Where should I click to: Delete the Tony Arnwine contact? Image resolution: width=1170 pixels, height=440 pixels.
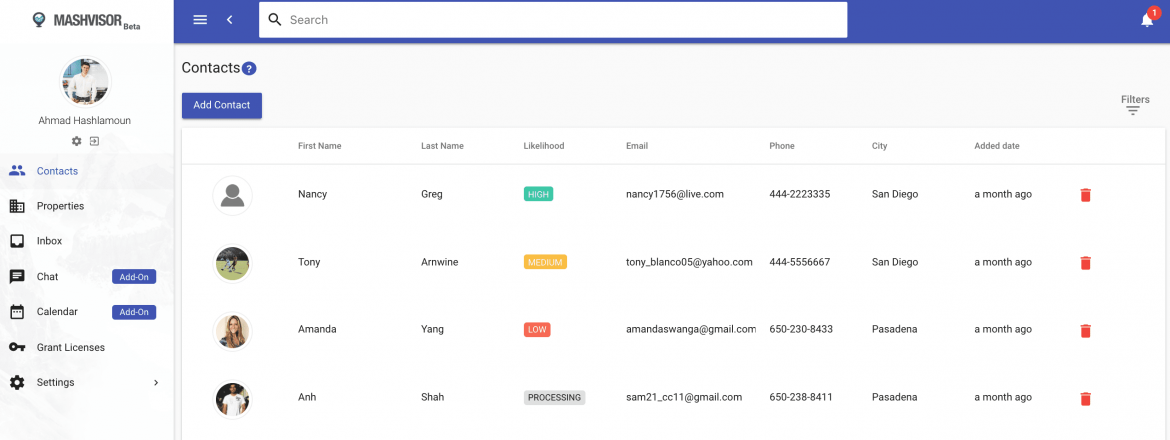point(1085,263)
